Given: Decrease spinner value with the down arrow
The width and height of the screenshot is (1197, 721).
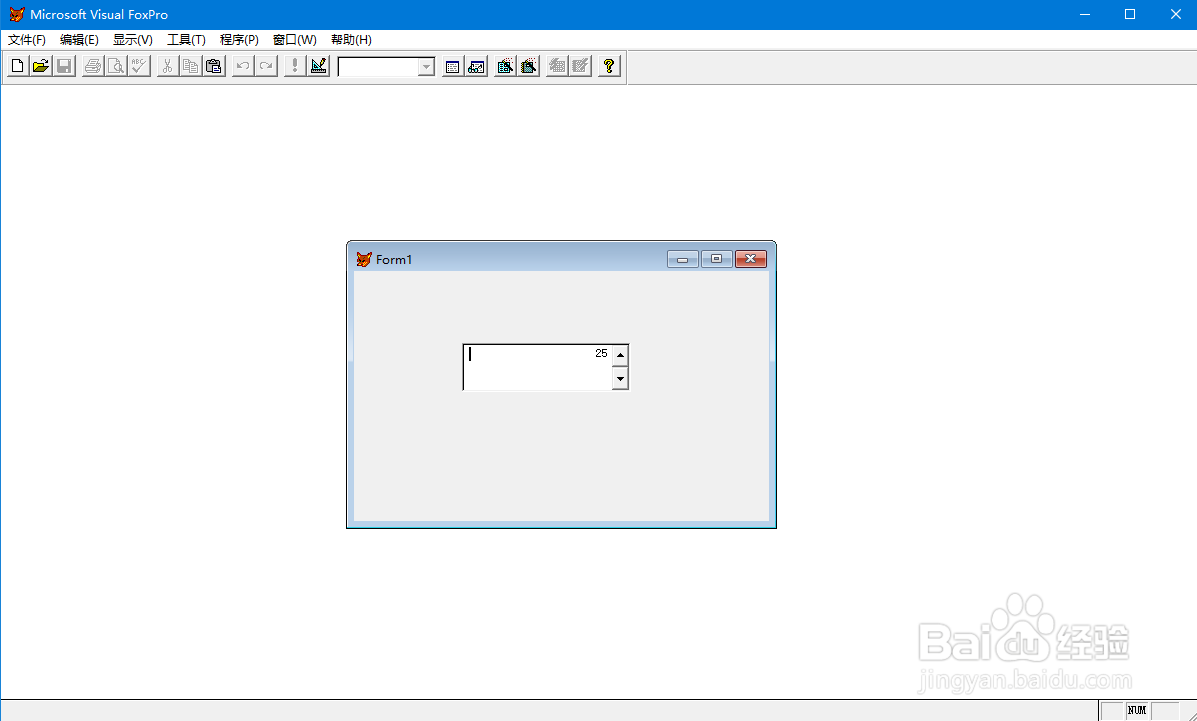Looking at the screenshot, I should tap(620, 378).
